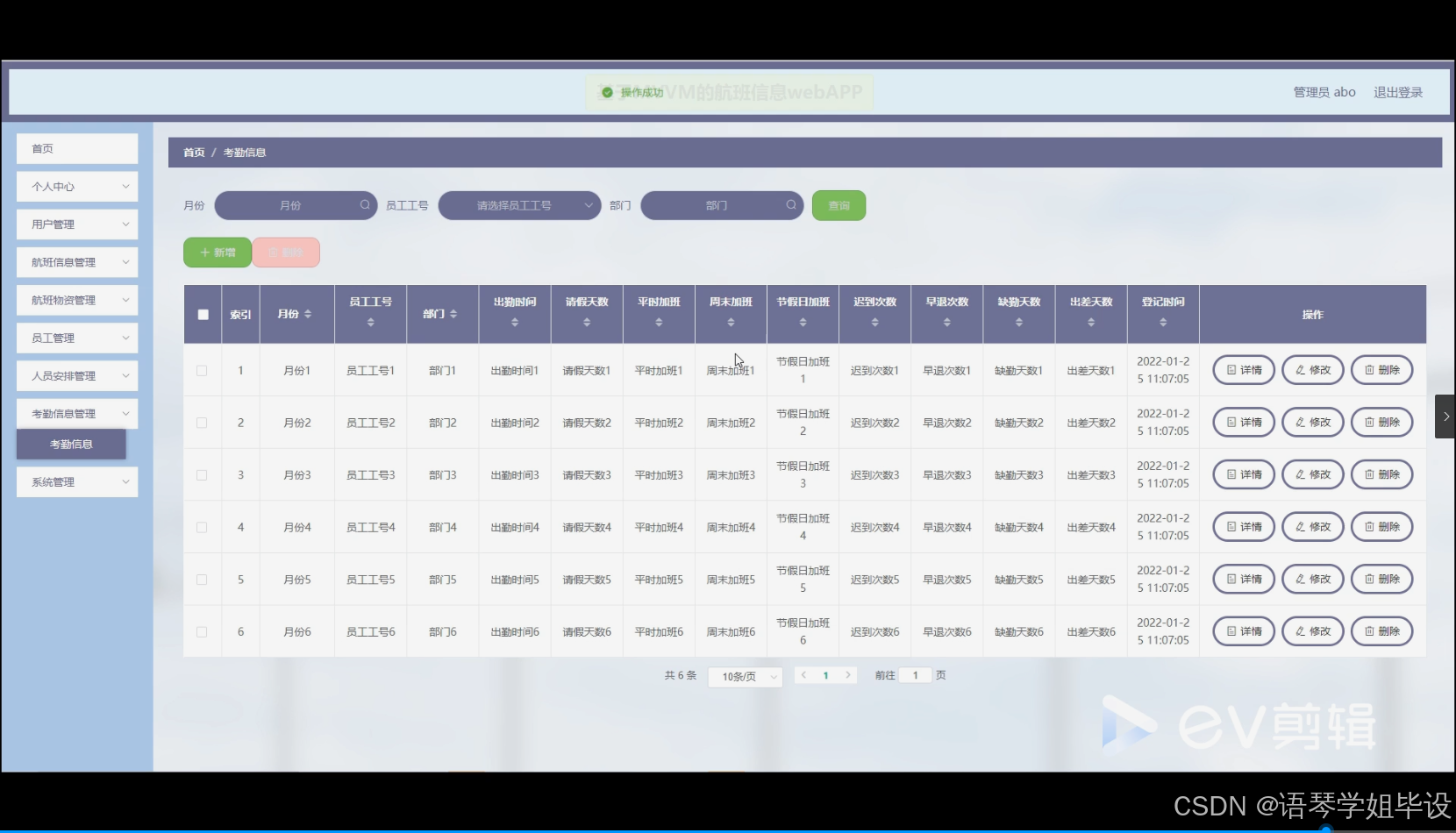Click 删除 for row 月份2
Image resolution: width=1456 pixels, height=833 pixels.
1382,423
